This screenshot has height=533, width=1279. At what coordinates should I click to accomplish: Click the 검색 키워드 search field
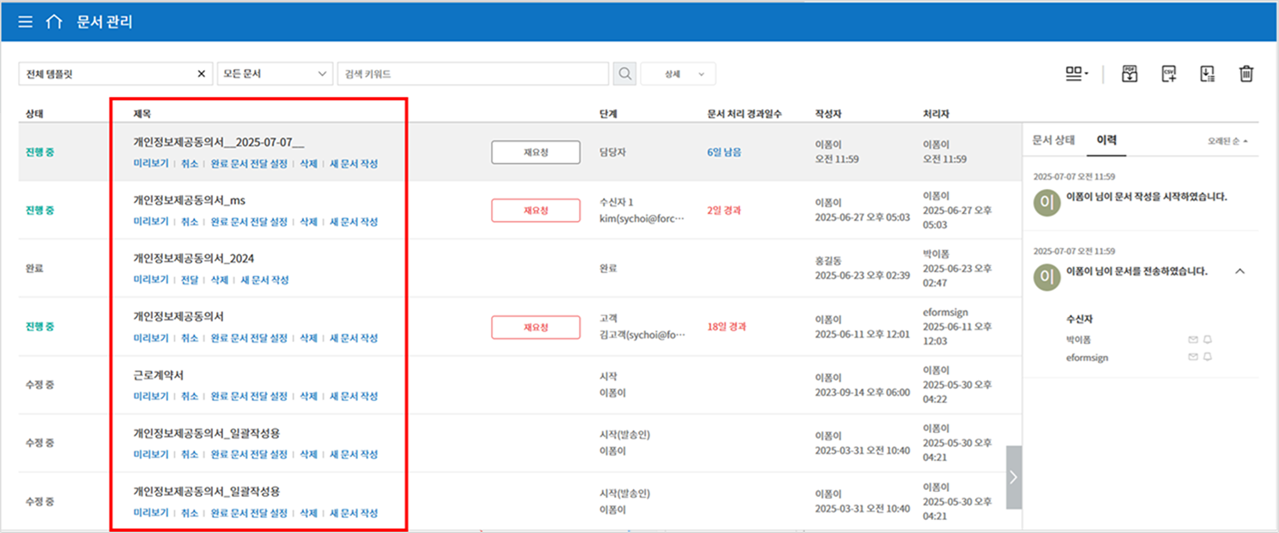pyautogui.click(x=473, y=74)
